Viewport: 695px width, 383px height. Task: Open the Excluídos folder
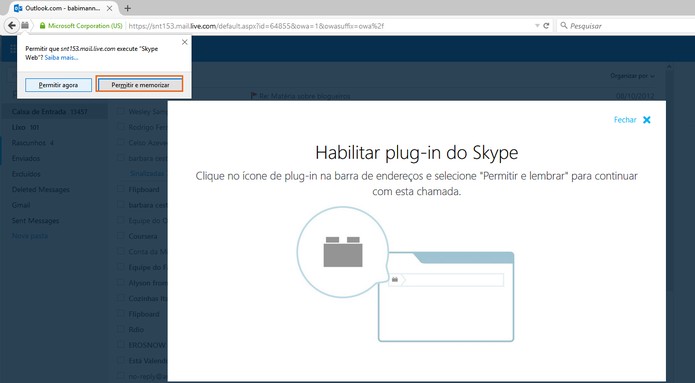[26, 174]
